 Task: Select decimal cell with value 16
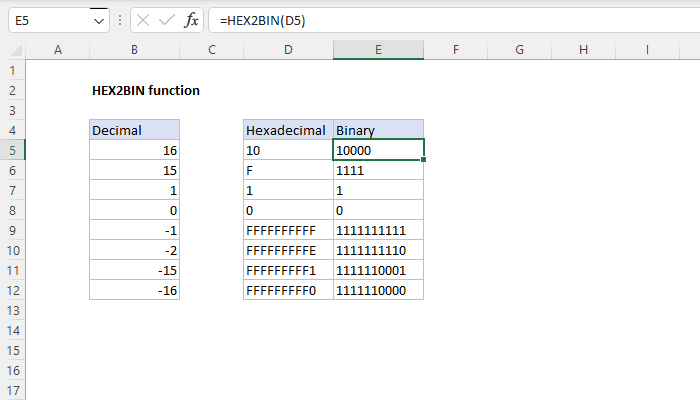134,150
